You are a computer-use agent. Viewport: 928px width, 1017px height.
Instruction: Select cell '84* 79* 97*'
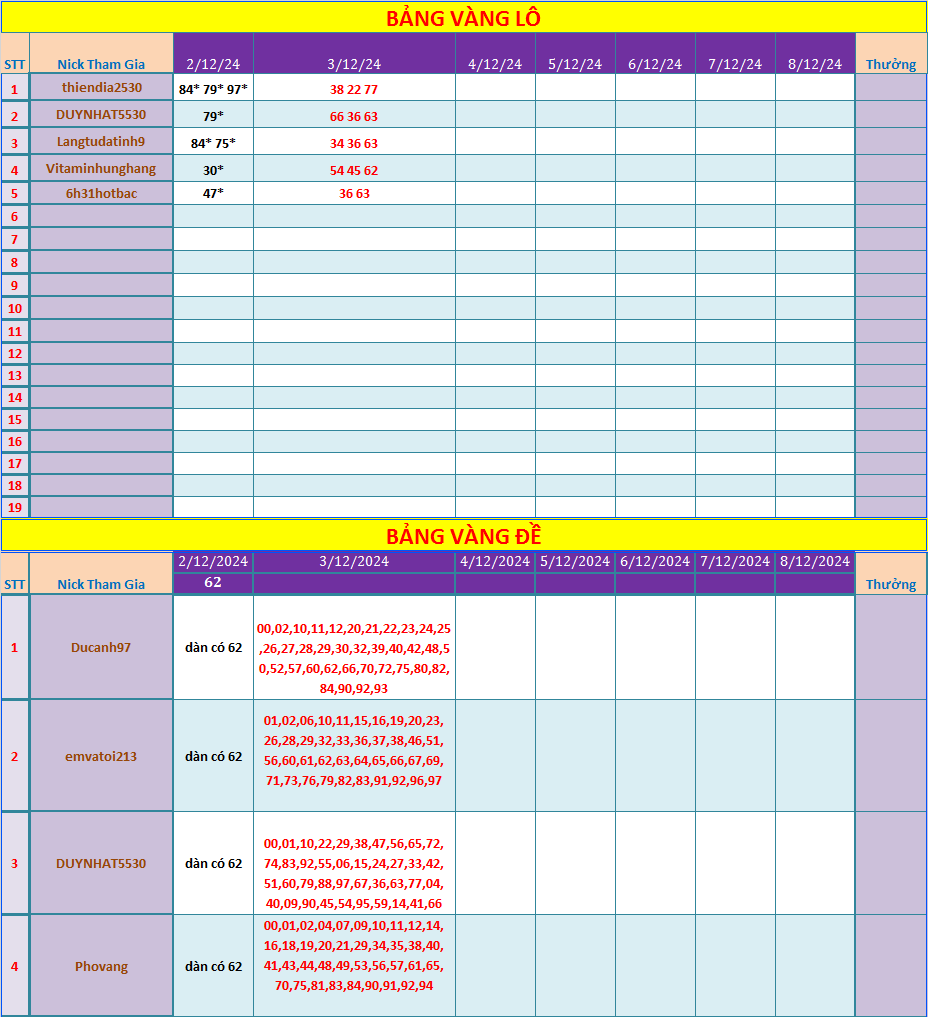pyautogui.click(x=213, y=89)
